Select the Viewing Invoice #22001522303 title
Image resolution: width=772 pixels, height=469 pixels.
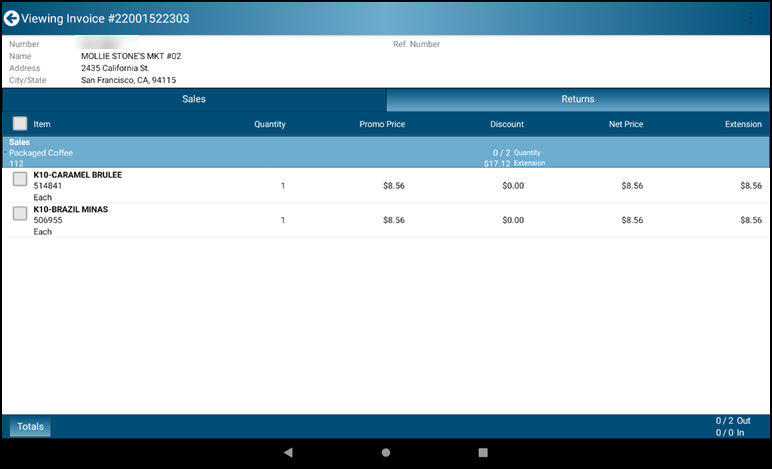105,19
